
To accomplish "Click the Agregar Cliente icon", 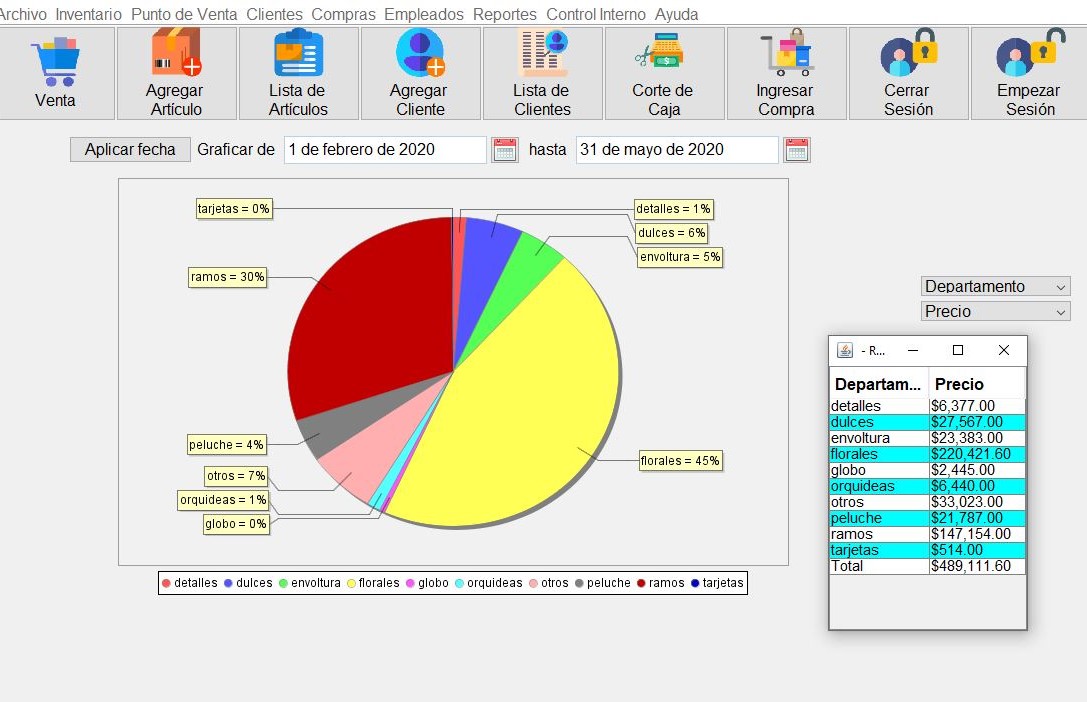I will pyautogui.click(x=419, y=54).
